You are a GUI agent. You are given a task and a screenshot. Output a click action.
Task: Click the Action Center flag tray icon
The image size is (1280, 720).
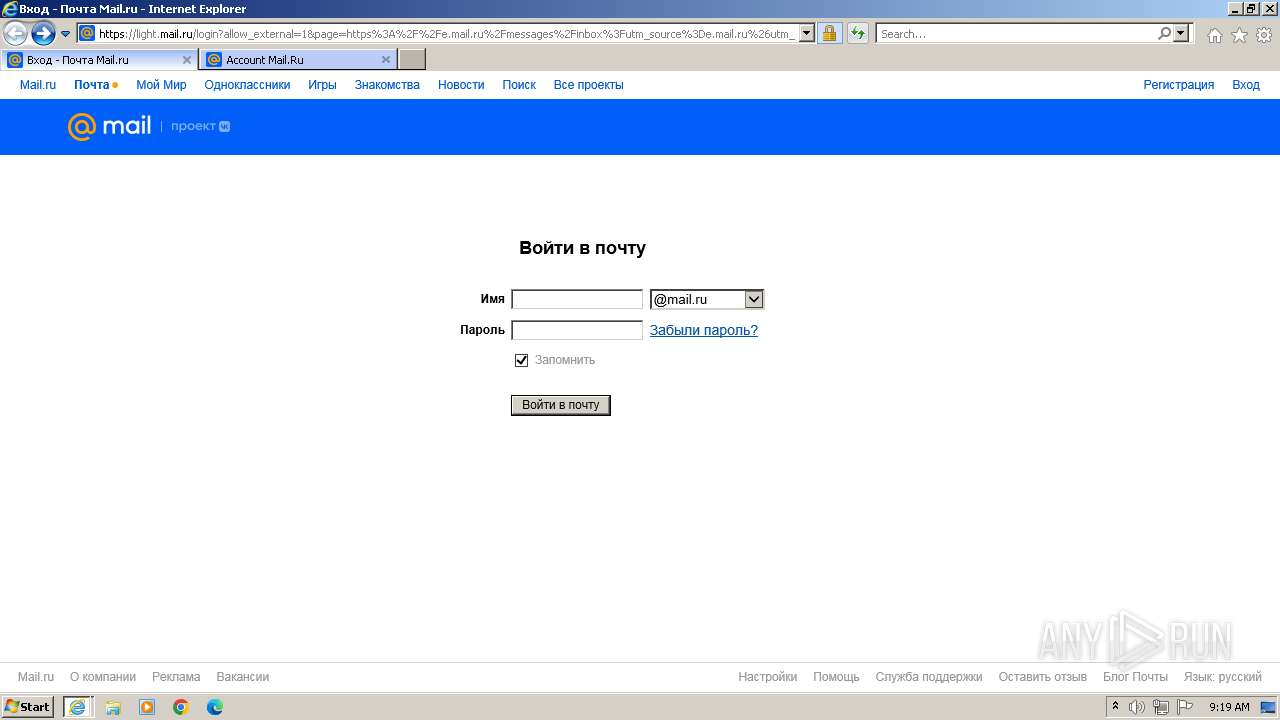(x=1185, y=707)
